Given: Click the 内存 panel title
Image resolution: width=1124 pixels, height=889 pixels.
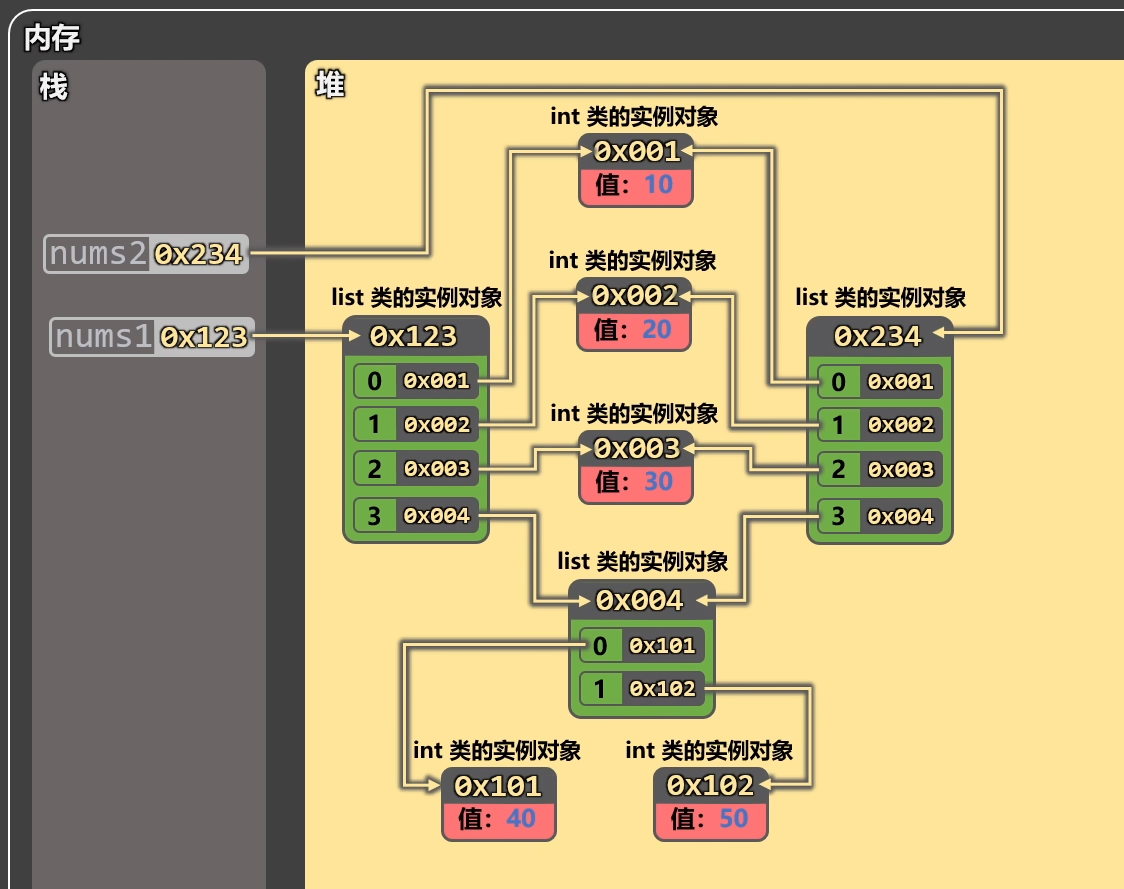Looking at the screenshot, I should pos(52,38).
